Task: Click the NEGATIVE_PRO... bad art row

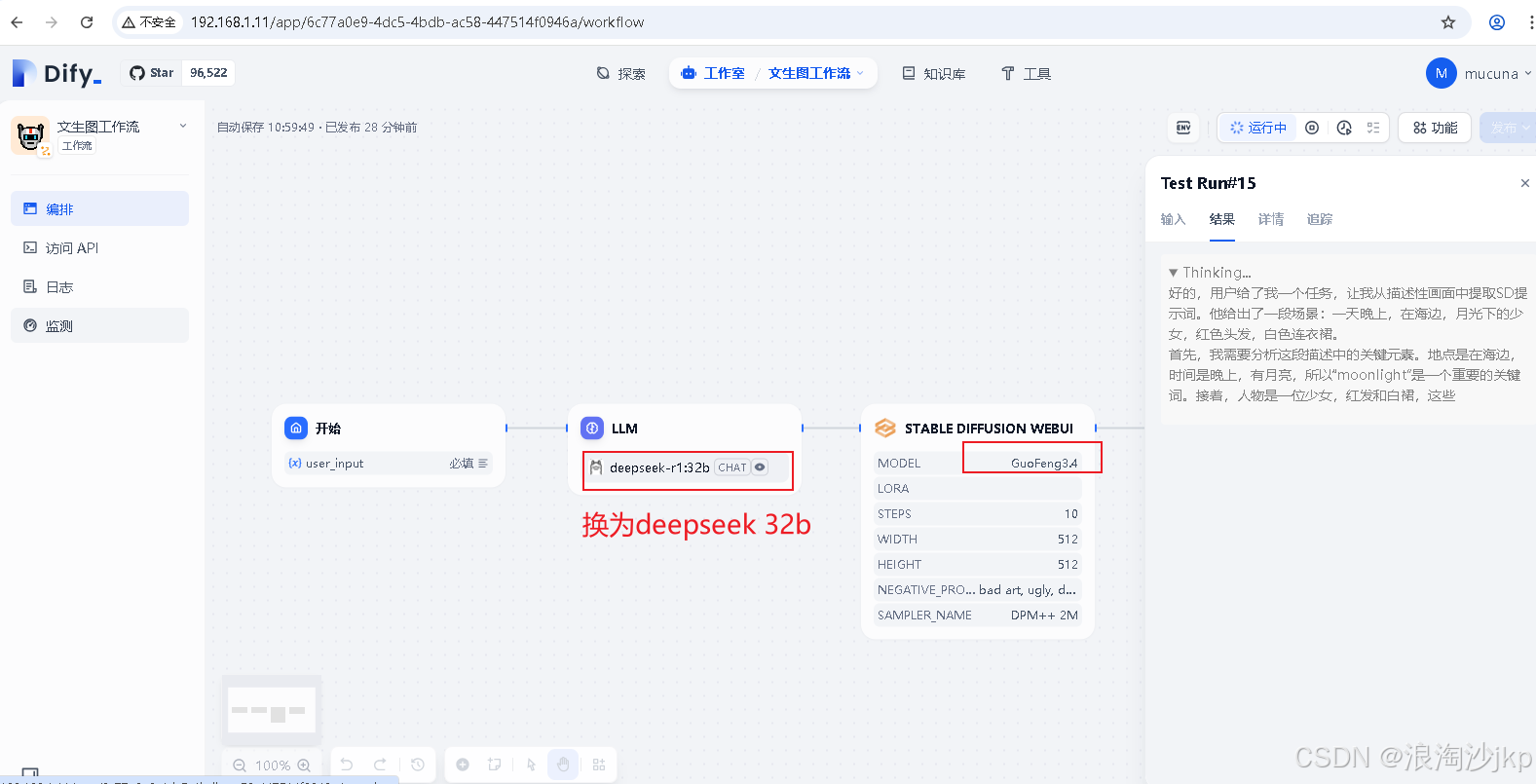Action: [x=978, y=590]
